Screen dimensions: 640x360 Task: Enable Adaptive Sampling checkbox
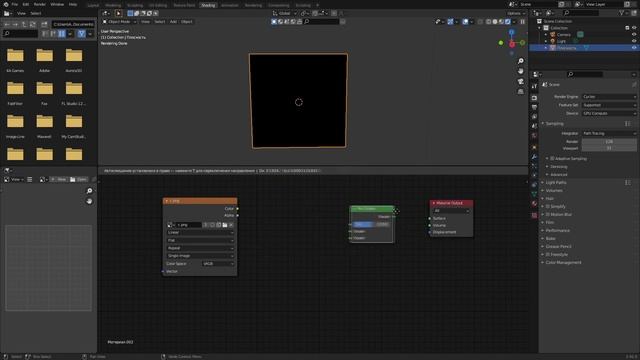pos(552,158)
